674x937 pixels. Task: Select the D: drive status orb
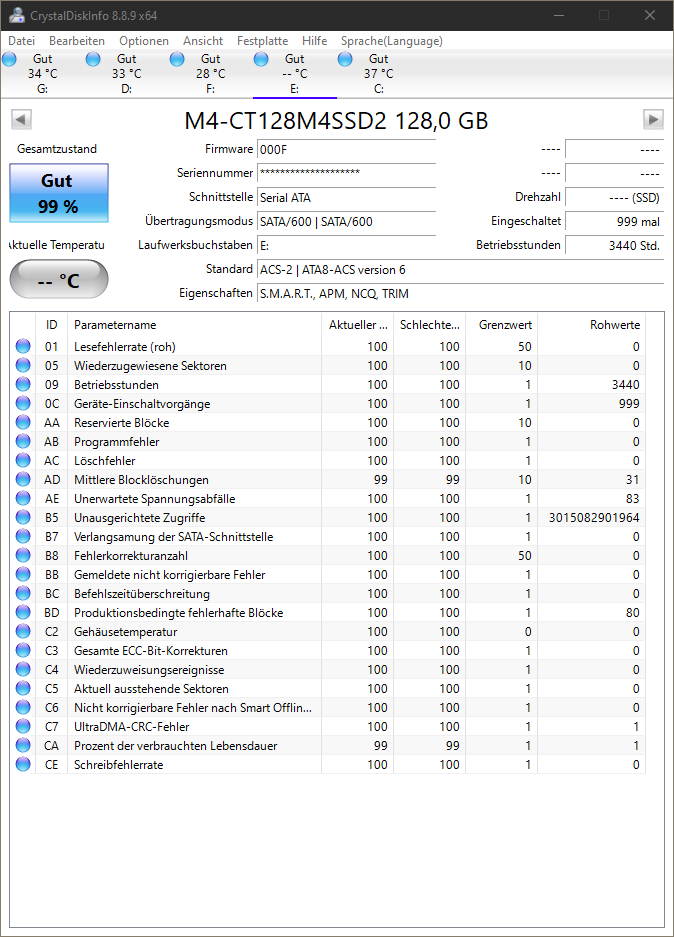(x=93, y=59)
